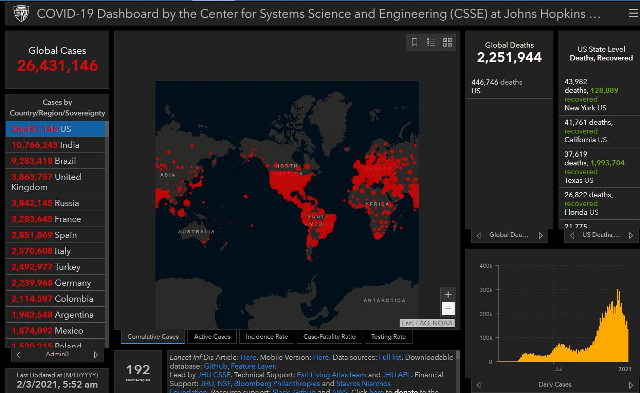Click the country list vertical scrollbar
Viewport: 640px width, 393px height.
[107, 234]
